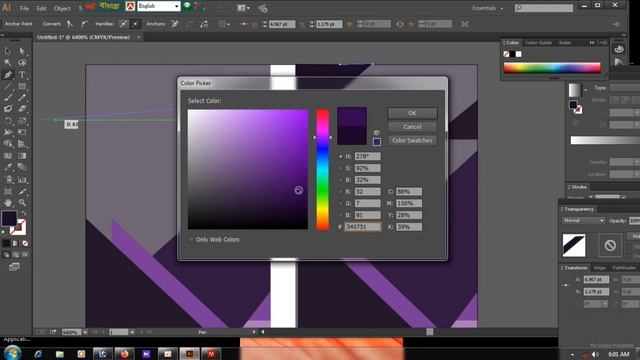Click the hue spectrum slider bar

click(322, 169)
